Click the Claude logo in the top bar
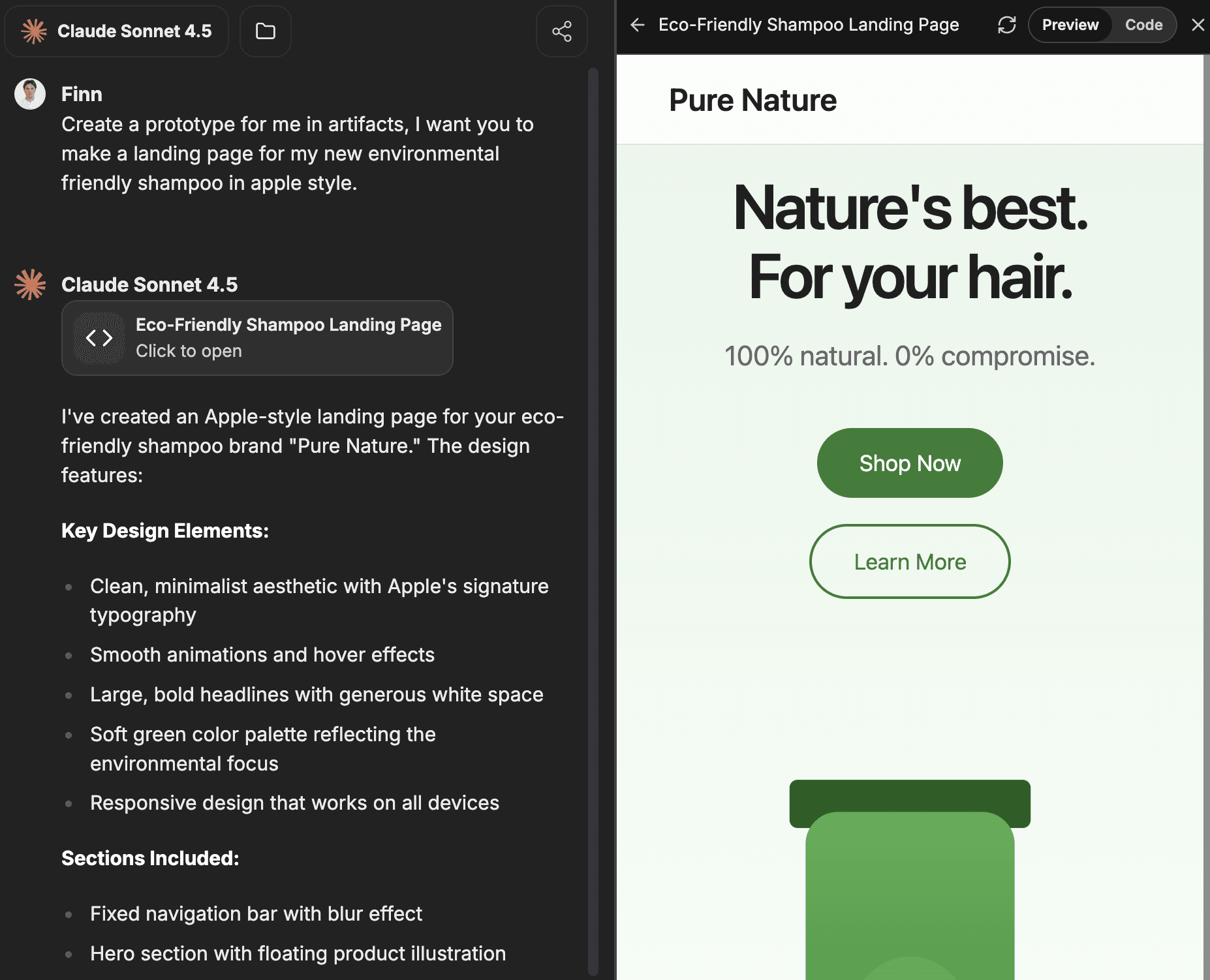This screenshot has width=1210, height=980. click(x=34, y=31)
